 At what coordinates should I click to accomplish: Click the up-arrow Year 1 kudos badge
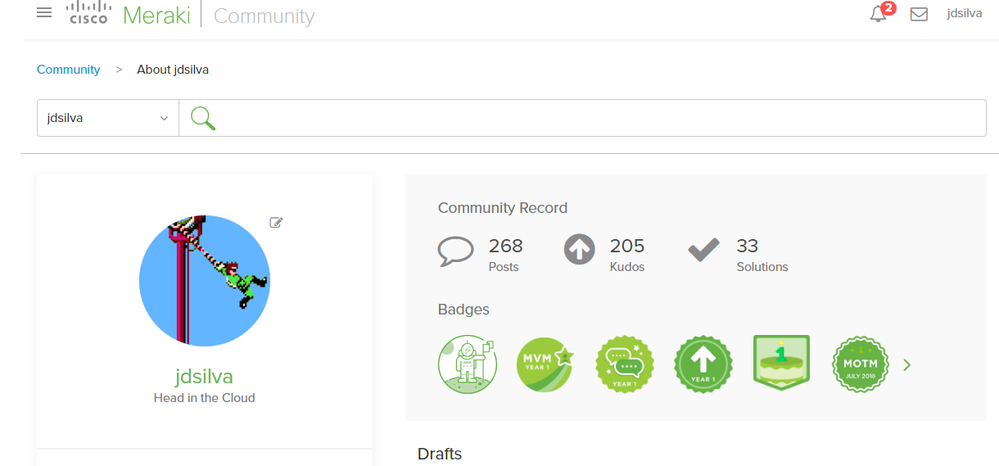[x=703, y=364]
